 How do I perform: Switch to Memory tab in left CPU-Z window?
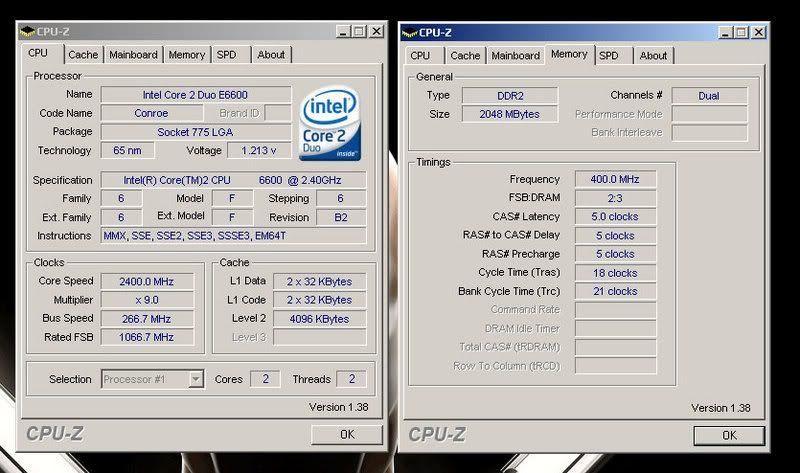187,55
